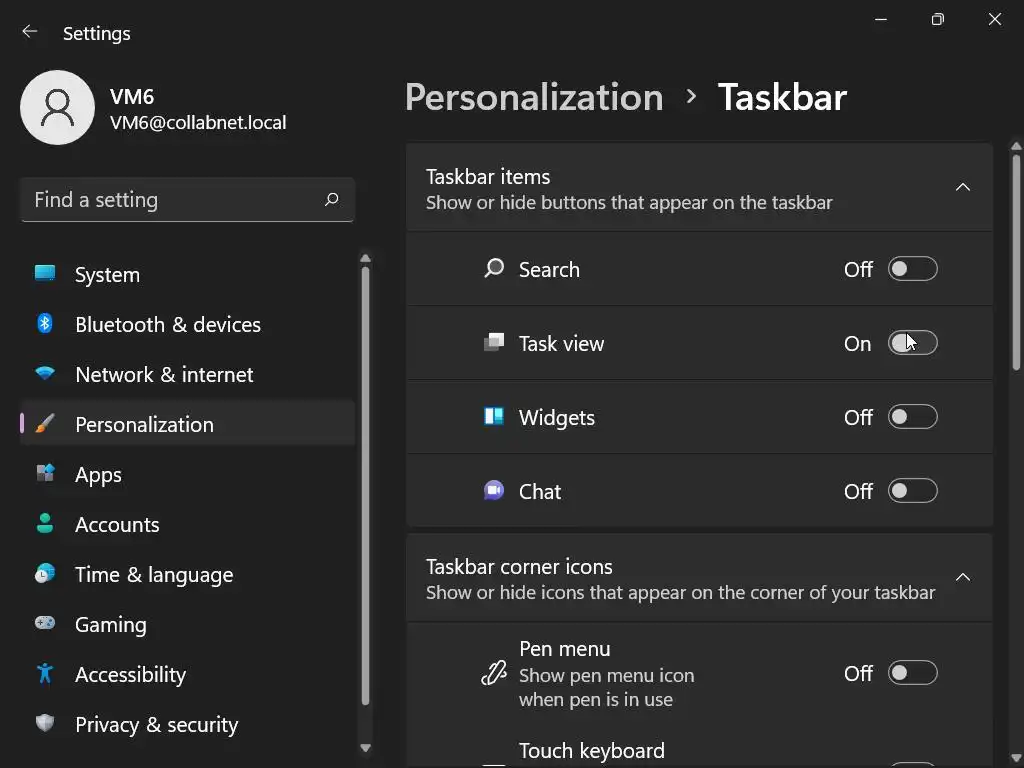Switch on the Chat toggle
The width and height of the screenshot is (1024, 768).
pyautogui.click(x=912, y=491)
